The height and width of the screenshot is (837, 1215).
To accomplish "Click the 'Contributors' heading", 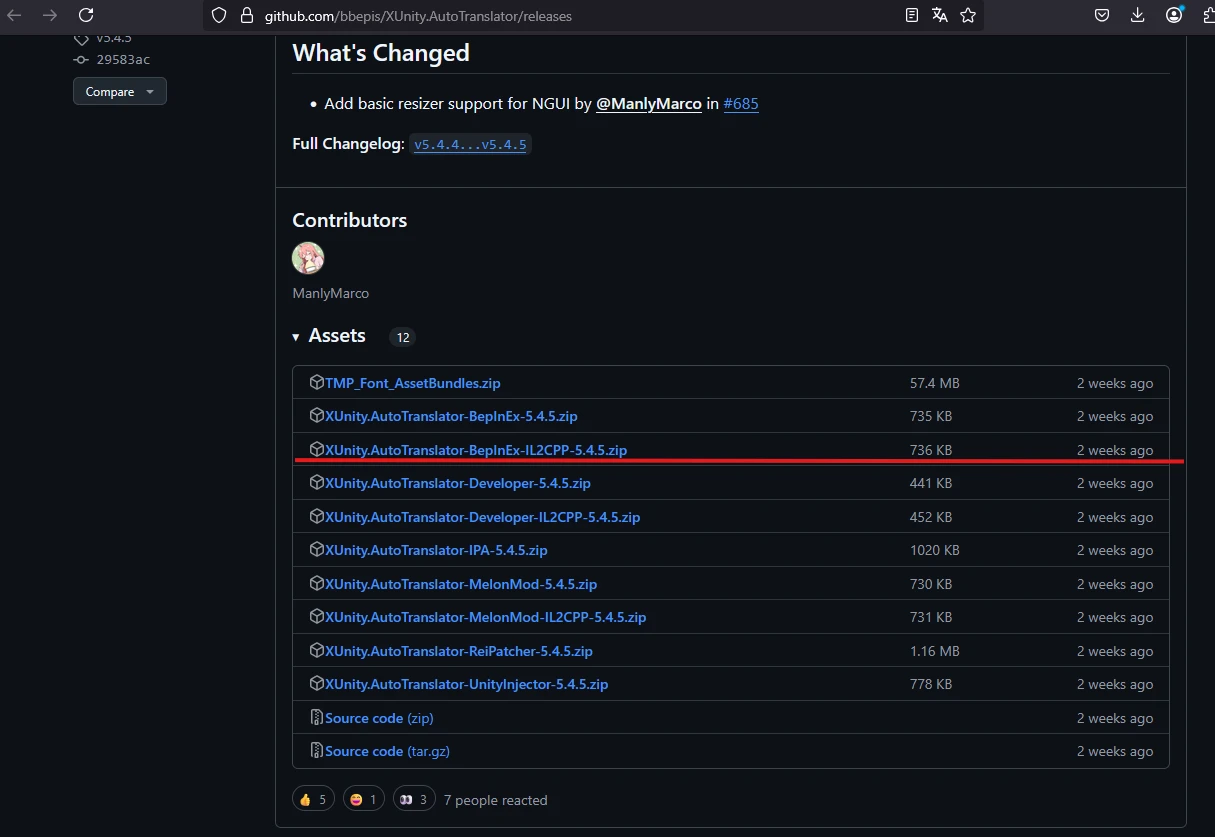I will coord(350,220).
